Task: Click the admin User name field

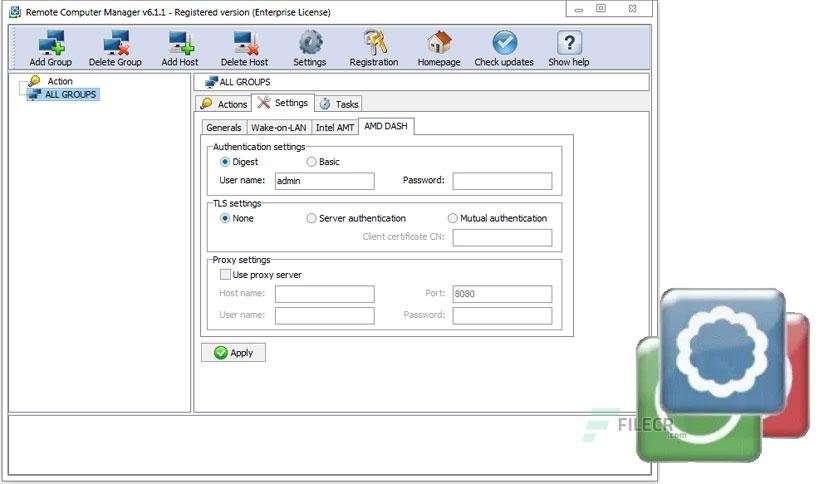Action: coord(325,181)
